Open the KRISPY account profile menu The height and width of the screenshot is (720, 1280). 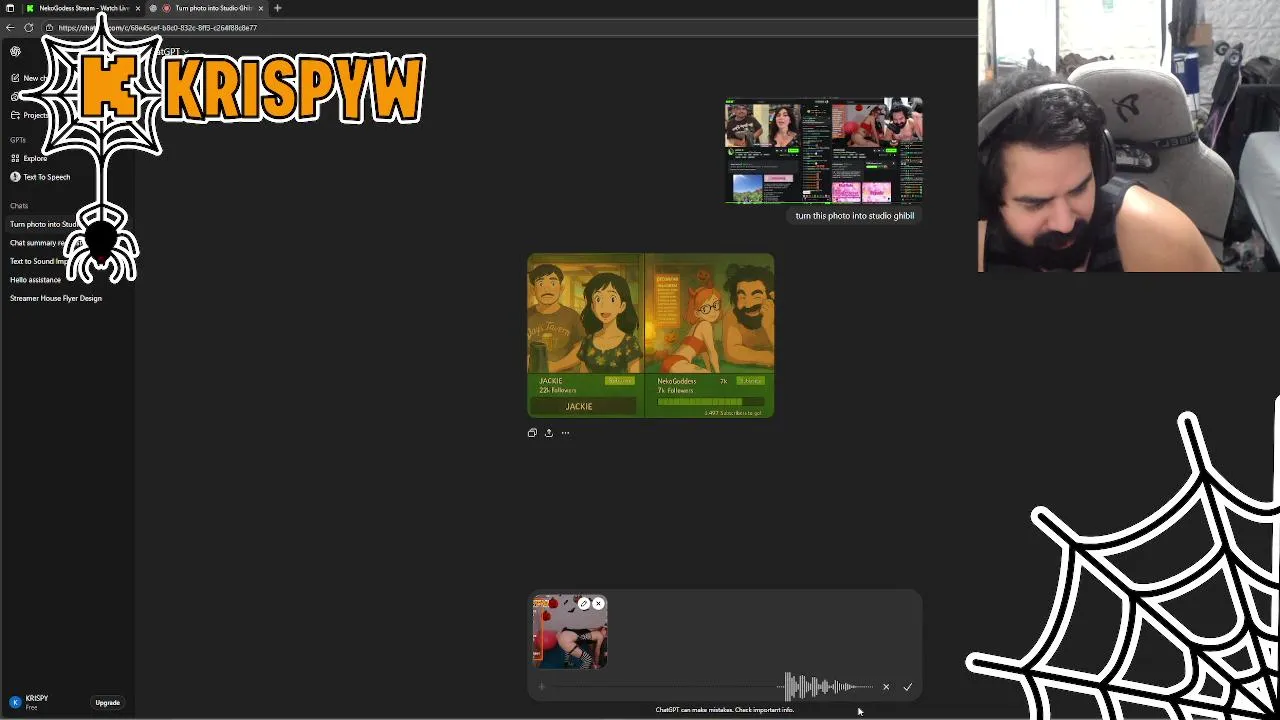click(30, 702)
